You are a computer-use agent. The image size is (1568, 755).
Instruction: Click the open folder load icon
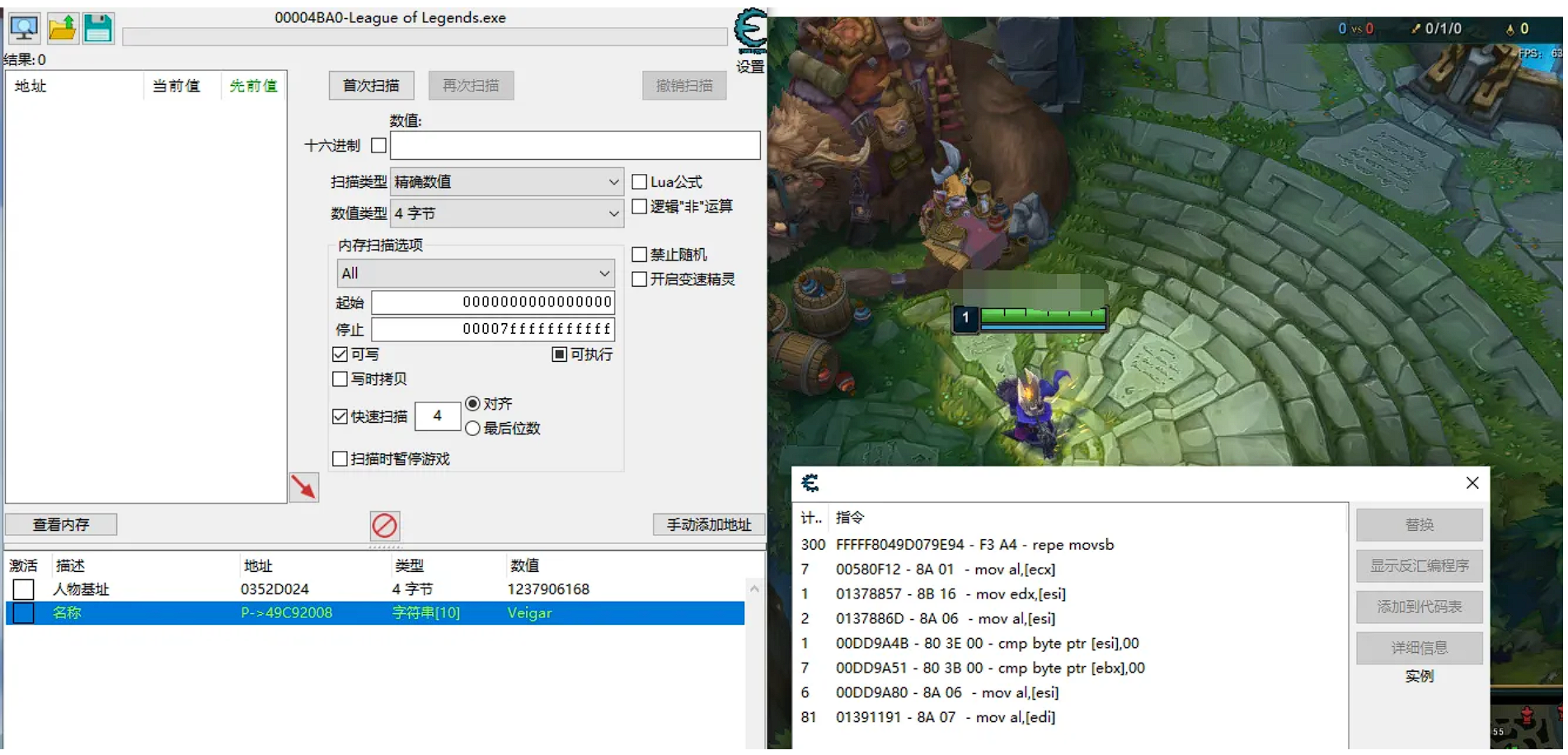pyautogui.click(x=62, y=29)
